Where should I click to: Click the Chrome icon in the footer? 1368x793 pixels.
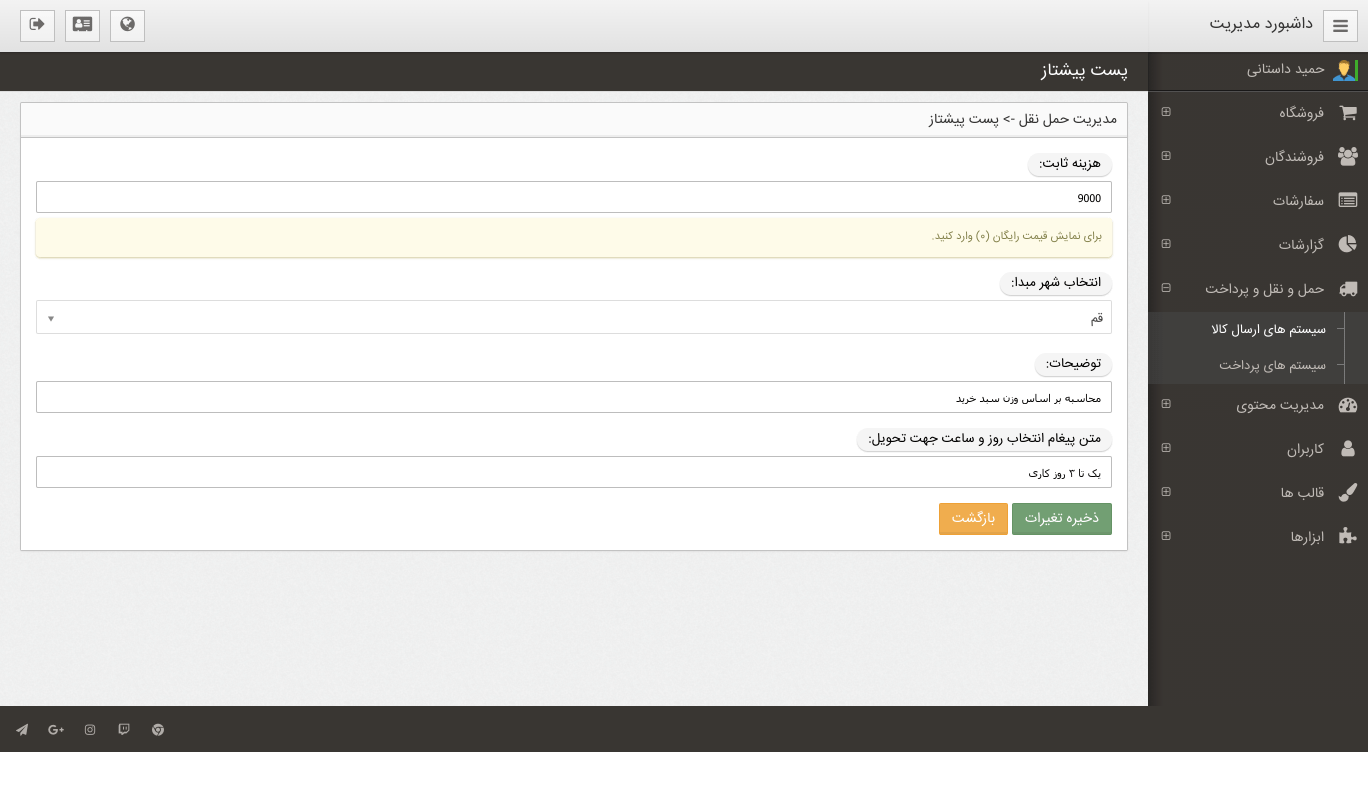coord(158,730)
